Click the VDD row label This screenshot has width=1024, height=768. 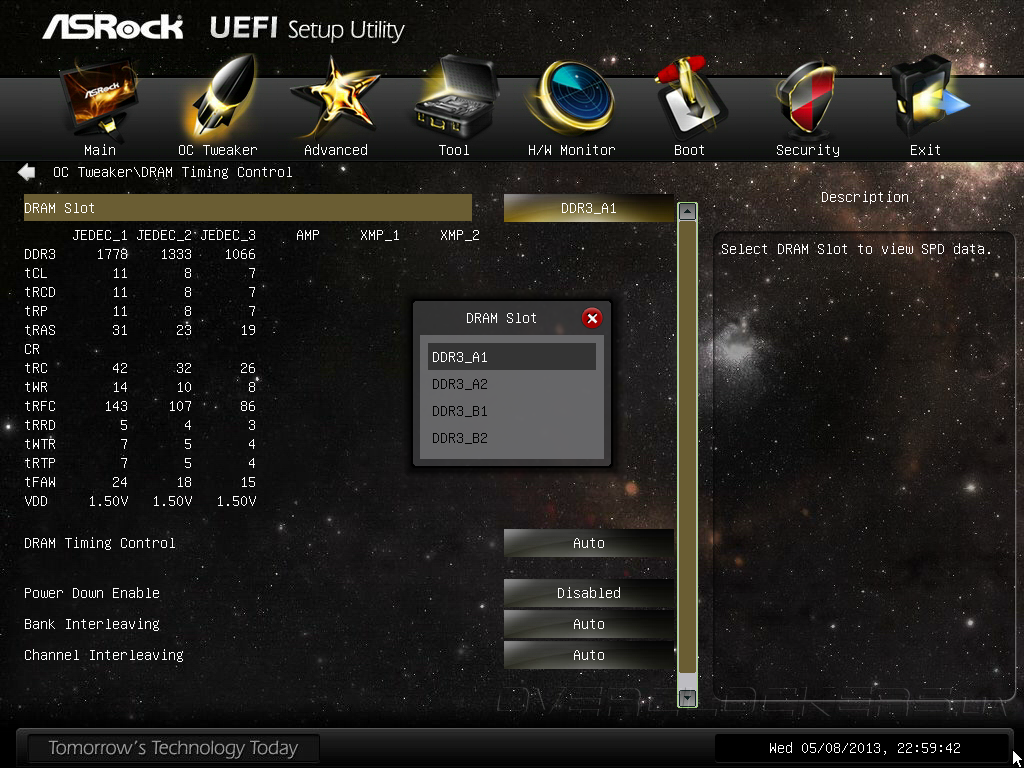tap(36, 502)
